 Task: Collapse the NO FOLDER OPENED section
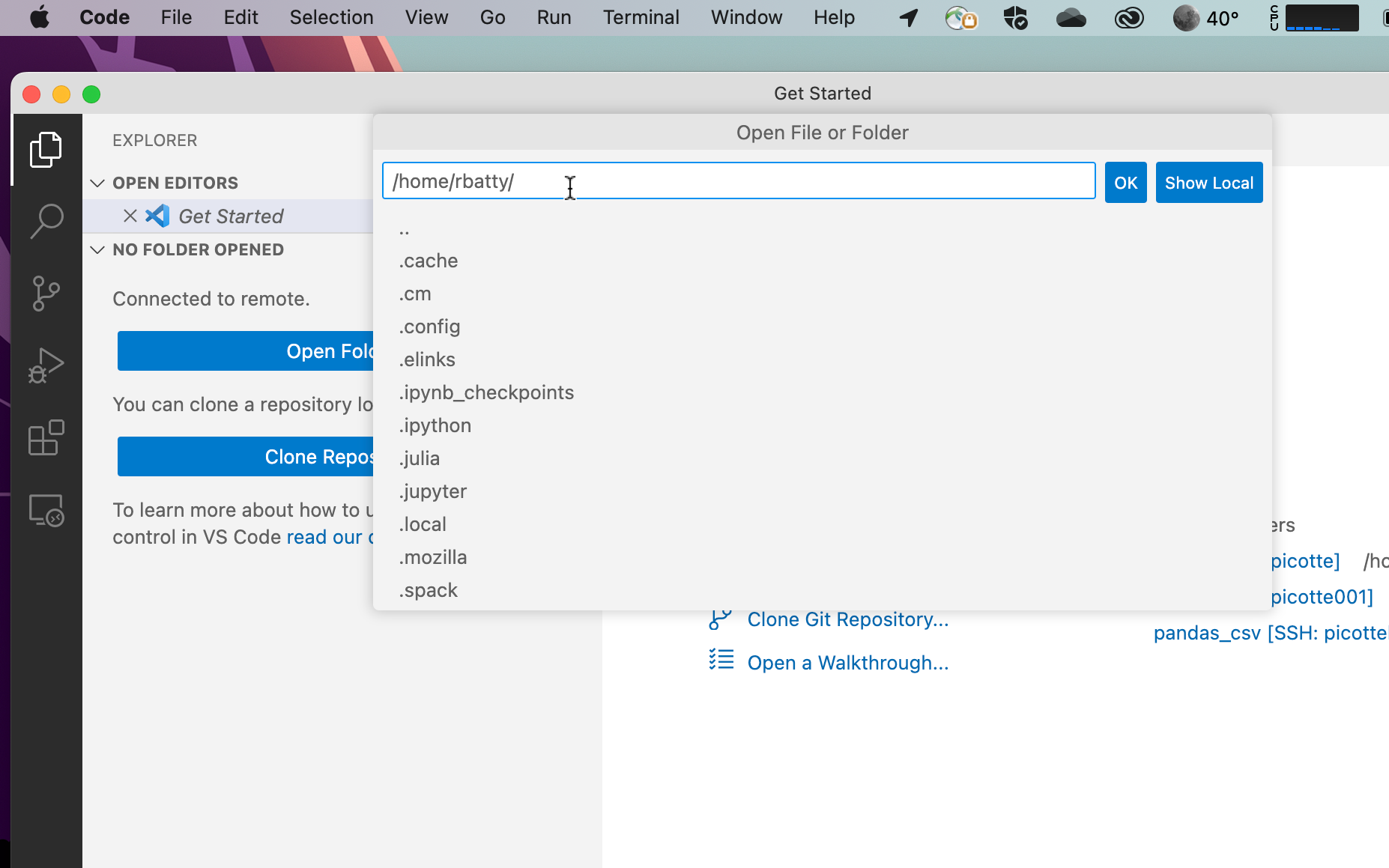coord(97,249)
